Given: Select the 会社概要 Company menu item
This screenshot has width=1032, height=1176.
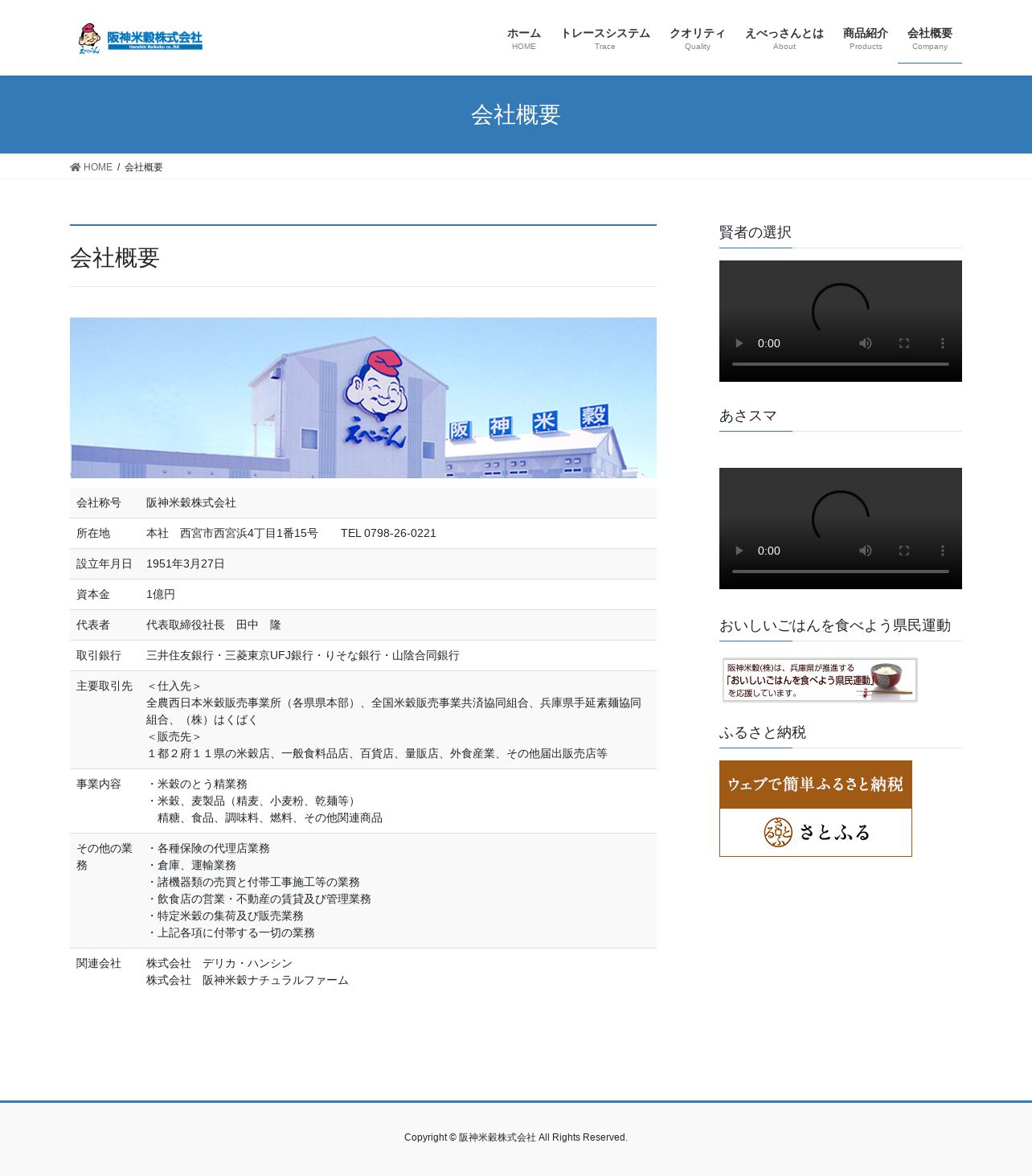Looking at the screenshot, I should (930, 38).
